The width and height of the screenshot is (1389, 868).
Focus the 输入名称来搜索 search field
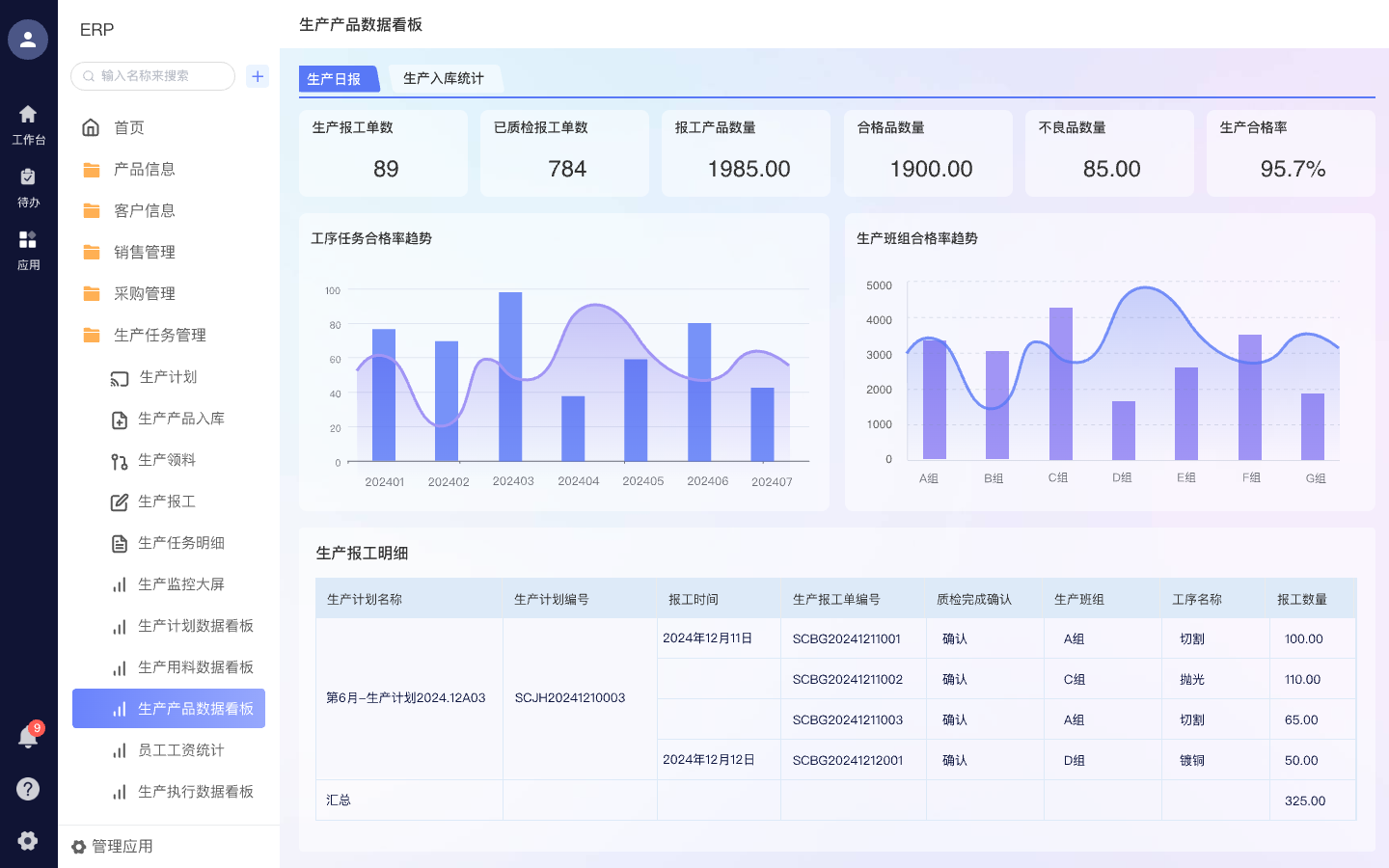[152, 76]
